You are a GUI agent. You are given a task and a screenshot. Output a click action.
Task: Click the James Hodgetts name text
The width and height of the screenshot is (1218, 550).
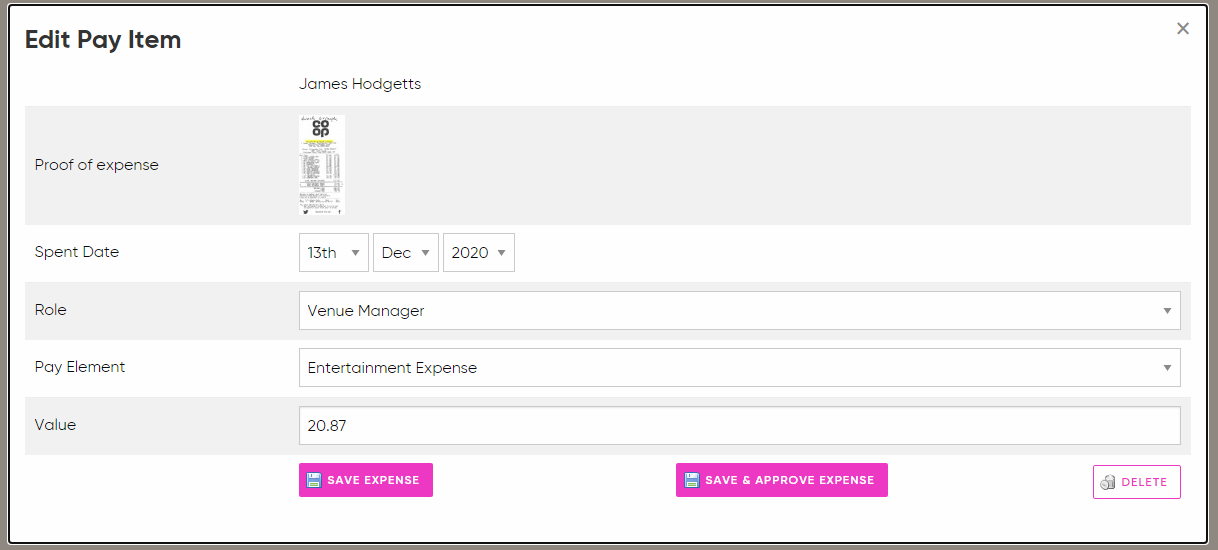click(360, 84)
